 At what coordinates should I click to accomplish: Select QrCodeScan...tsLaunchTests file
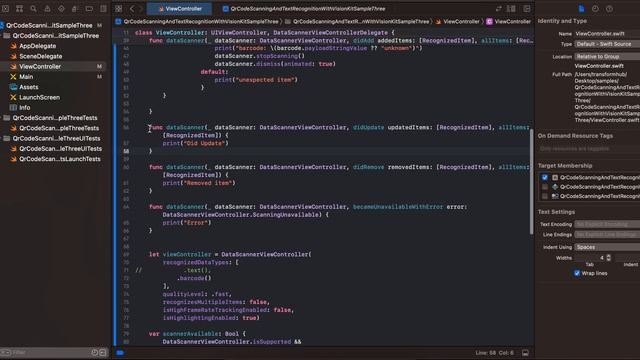[60, 159]
